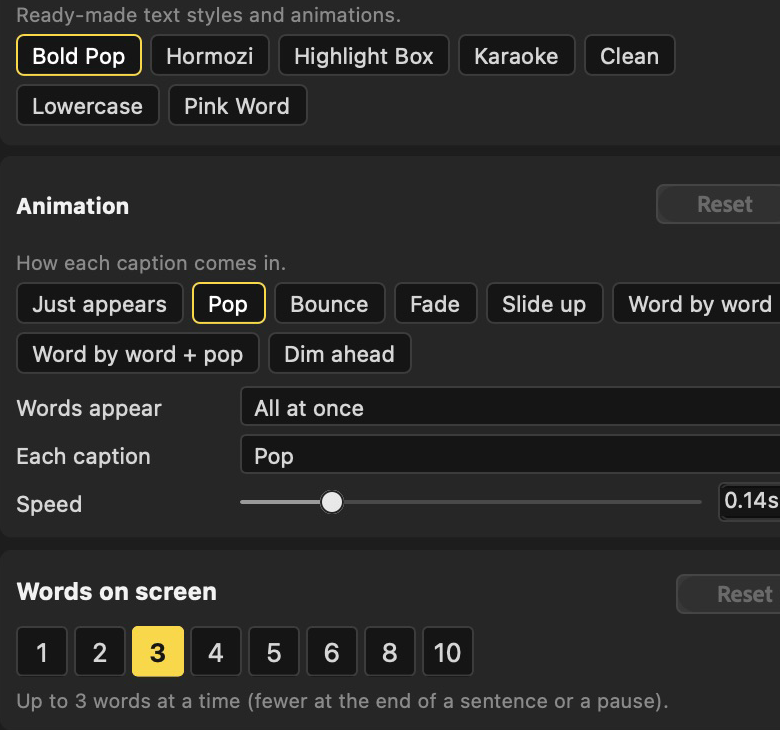Select Word by word + pop animation
The image size is (780, 730).
coord(138,354)
